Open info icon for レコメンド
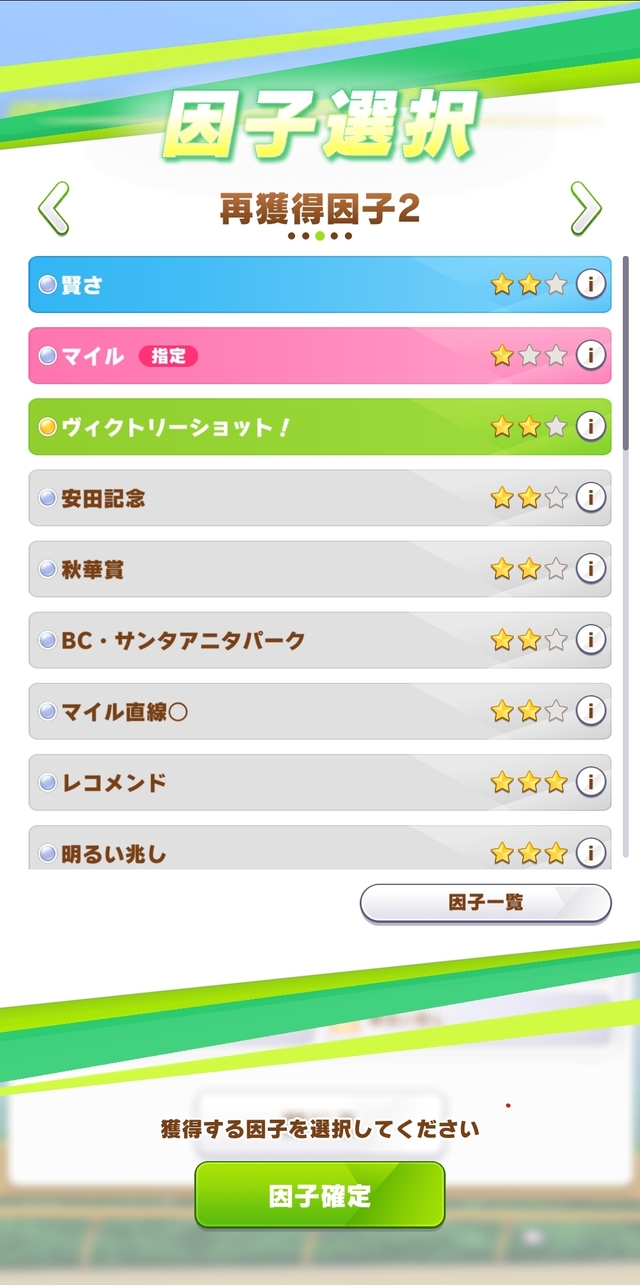The image size is (640, 1285). tap(591, 782)
